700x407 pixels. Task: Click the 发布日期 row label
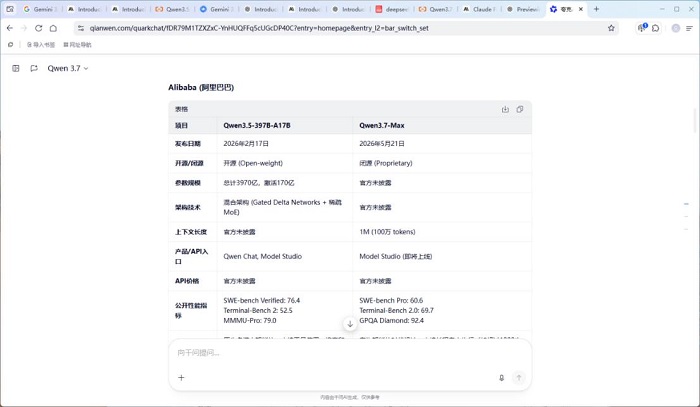[x=188, y=144]
